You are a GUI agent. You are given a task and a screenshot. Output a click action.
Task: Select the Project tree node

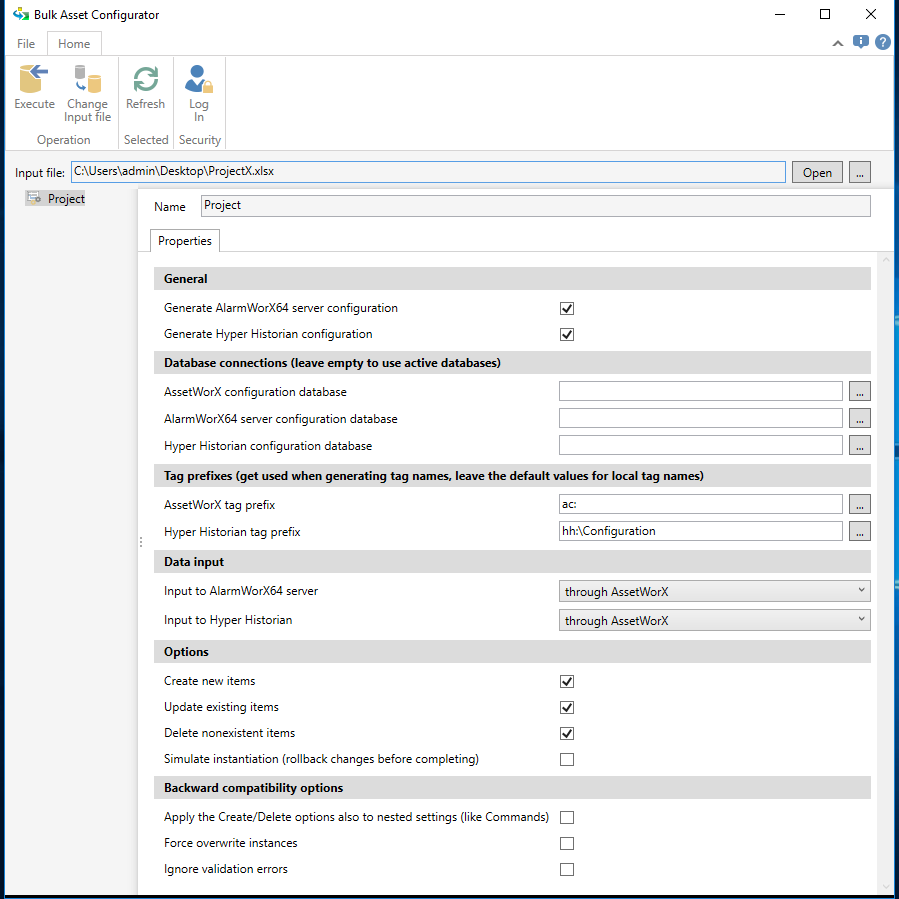tap(66, 199)
